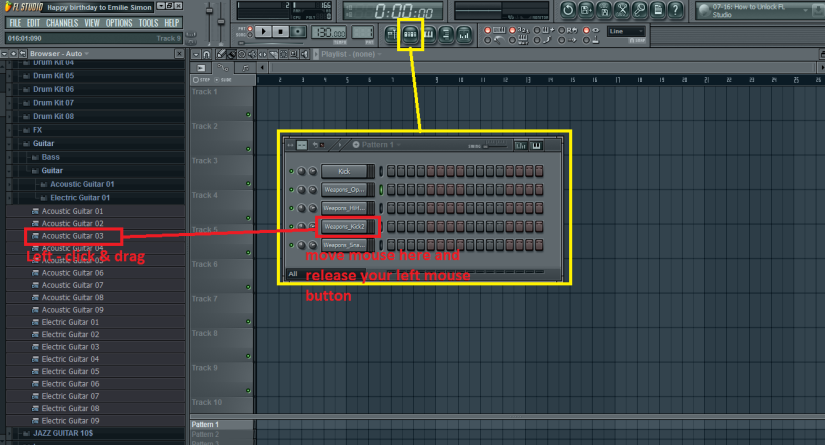
Task: Select the SLIDE edit mode radio
Action: 216,80
